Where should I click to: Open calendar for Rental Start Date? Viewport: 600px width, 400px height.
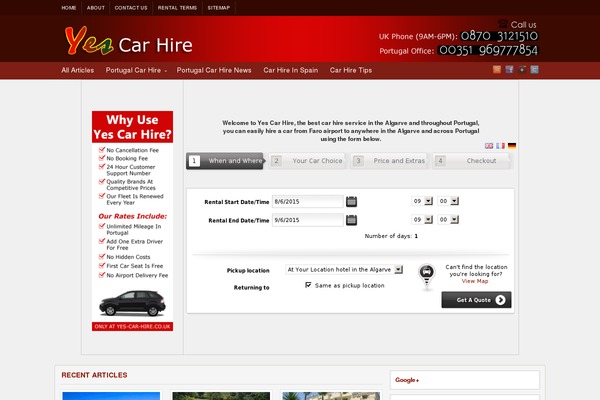pyautogui.click(x=351, y=201)
